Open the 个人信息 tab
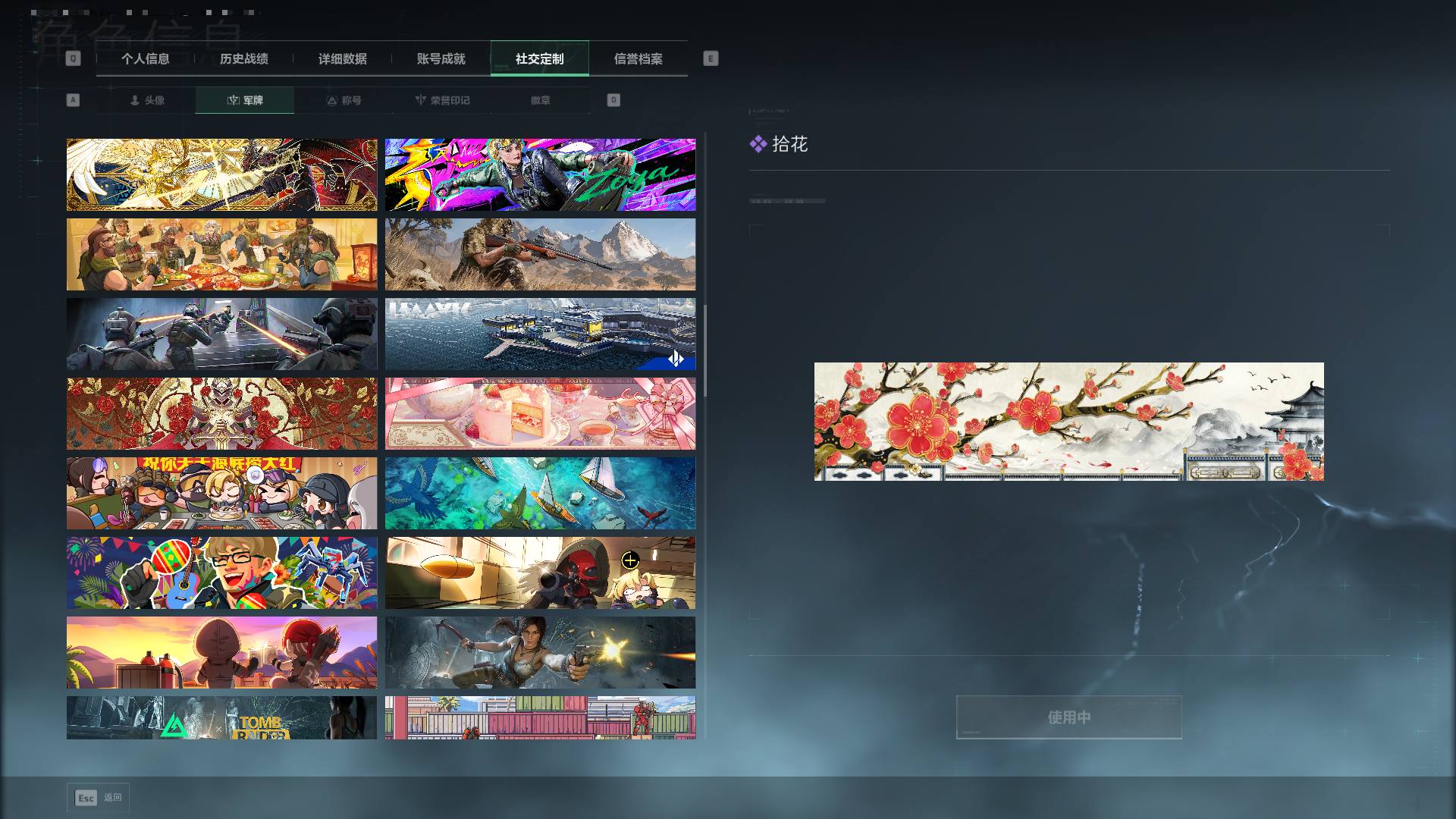 tap(146, 58)
